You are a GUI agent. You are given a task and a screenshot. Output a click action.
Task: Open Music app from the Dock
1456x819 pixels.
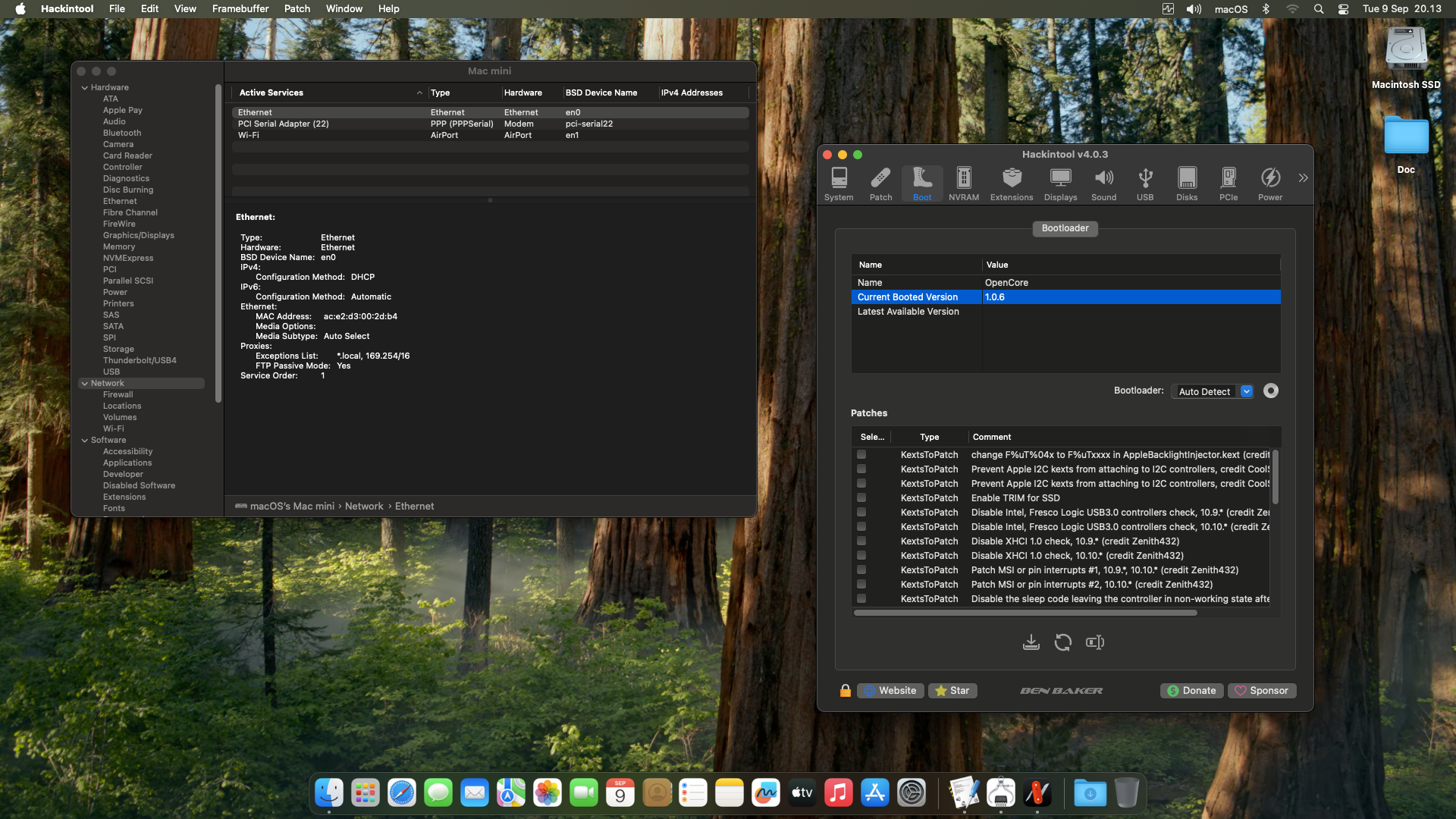[x=839, y=793]
